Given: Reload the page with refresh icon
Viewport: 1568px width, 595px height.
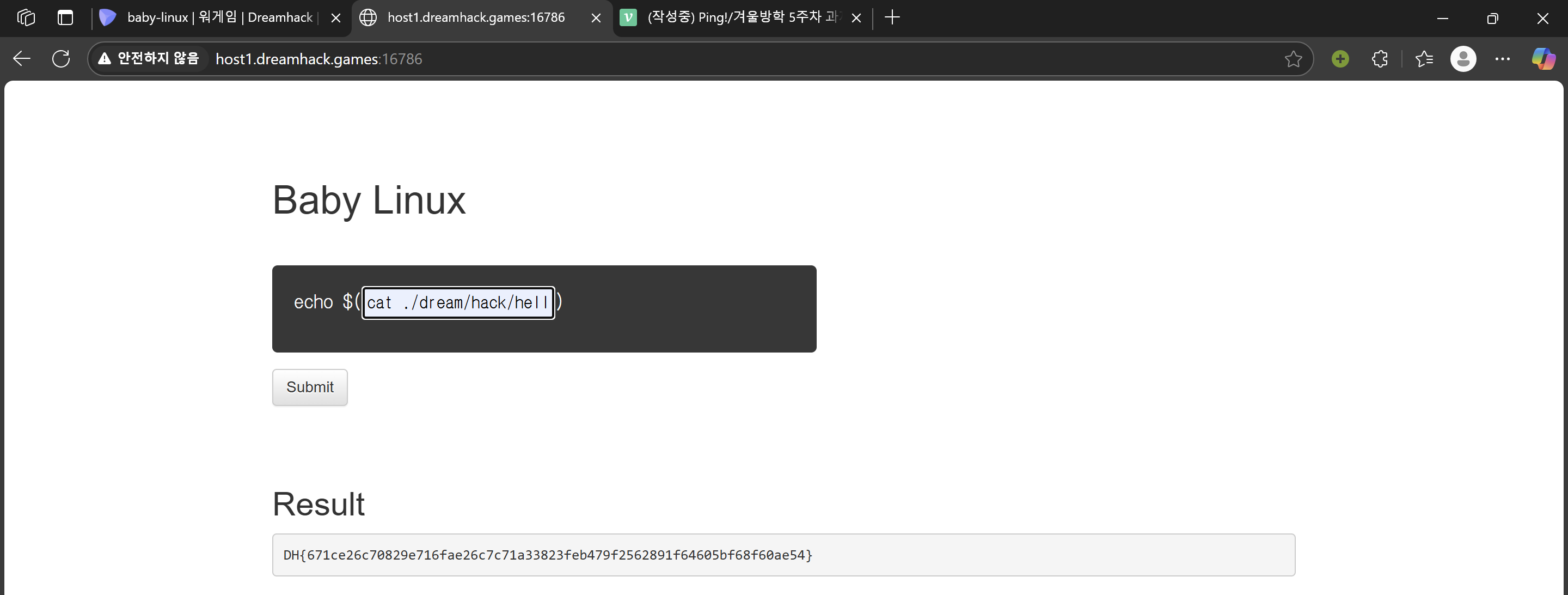Looking at the screenshot, I should tap(61, 58).
